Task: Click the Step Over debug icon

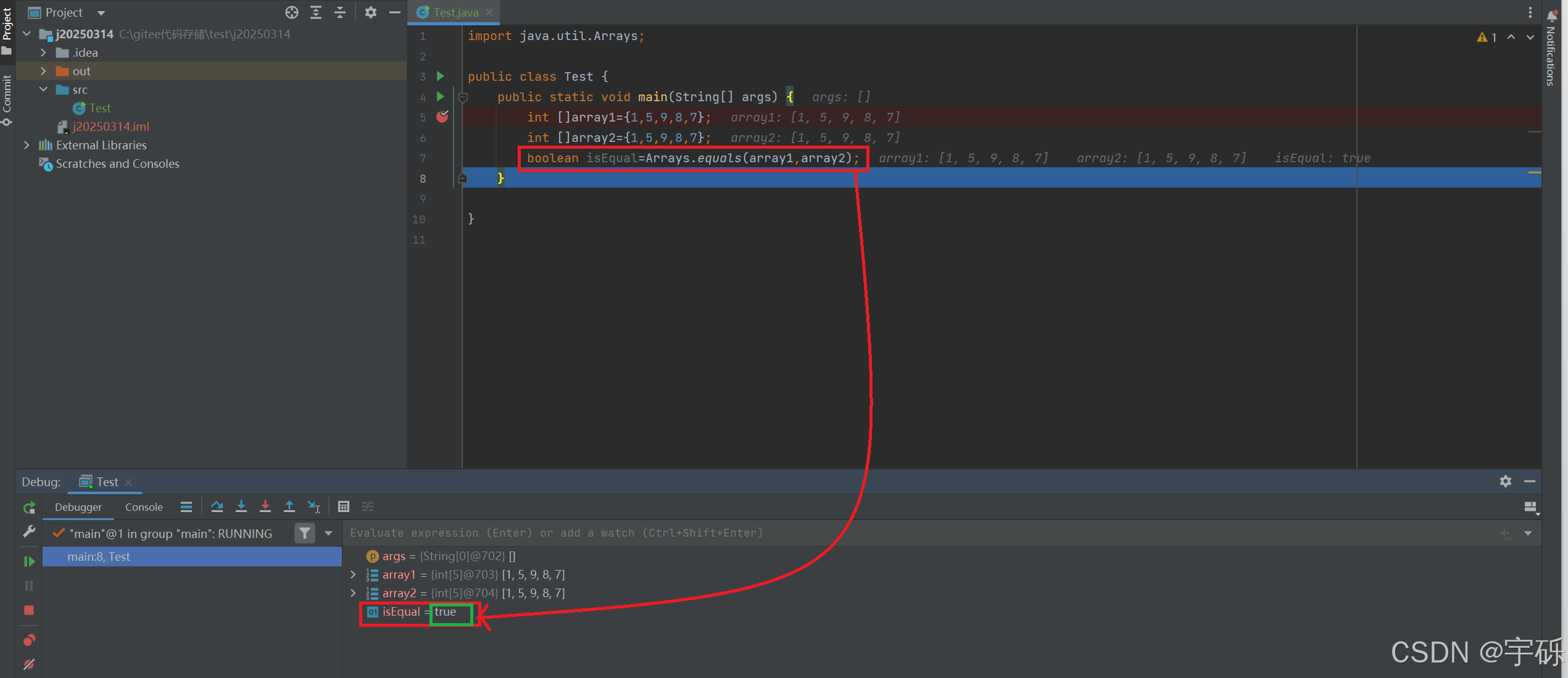Action: [217, 506]
